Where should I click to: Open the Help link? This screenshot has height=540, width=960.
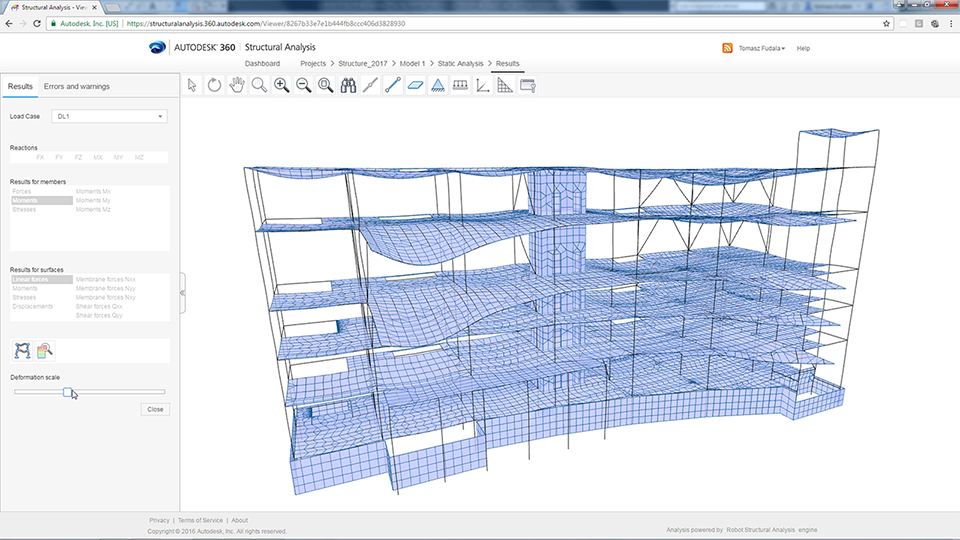(803, 48)
